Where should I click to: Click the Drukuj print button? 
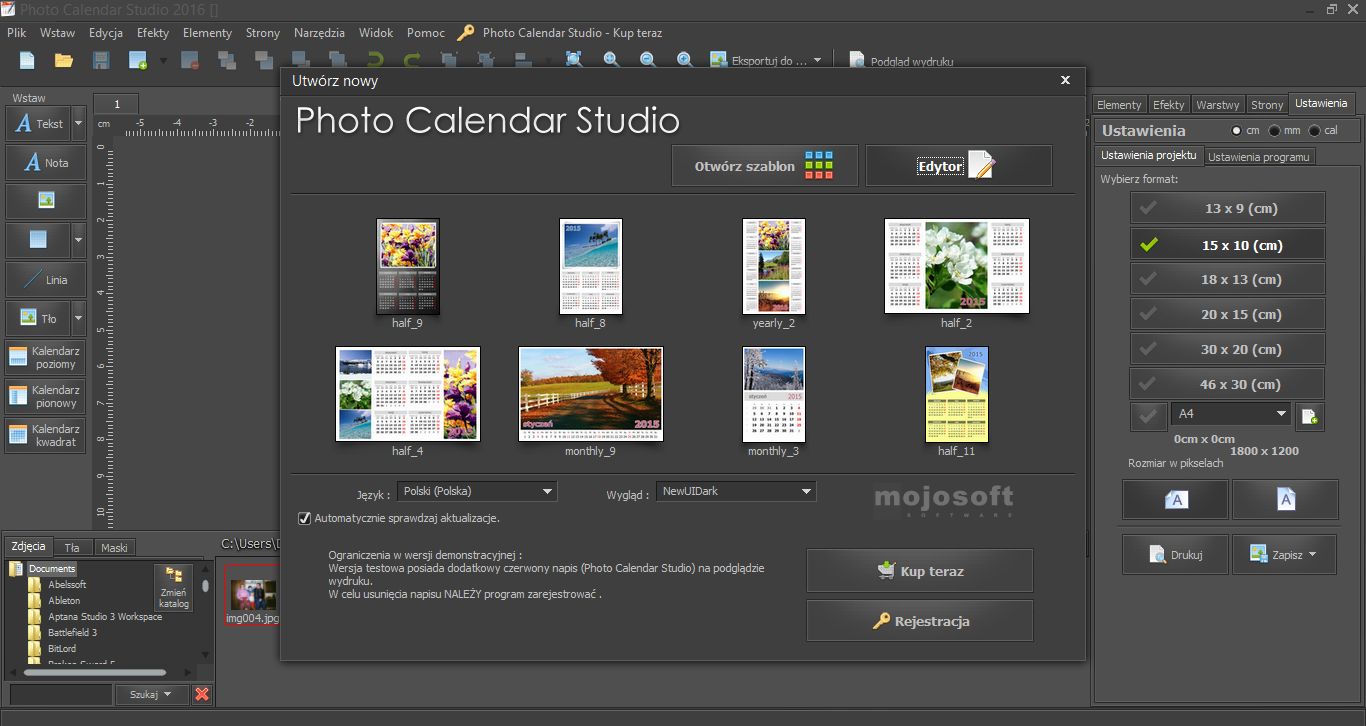tap(1175, 554)
